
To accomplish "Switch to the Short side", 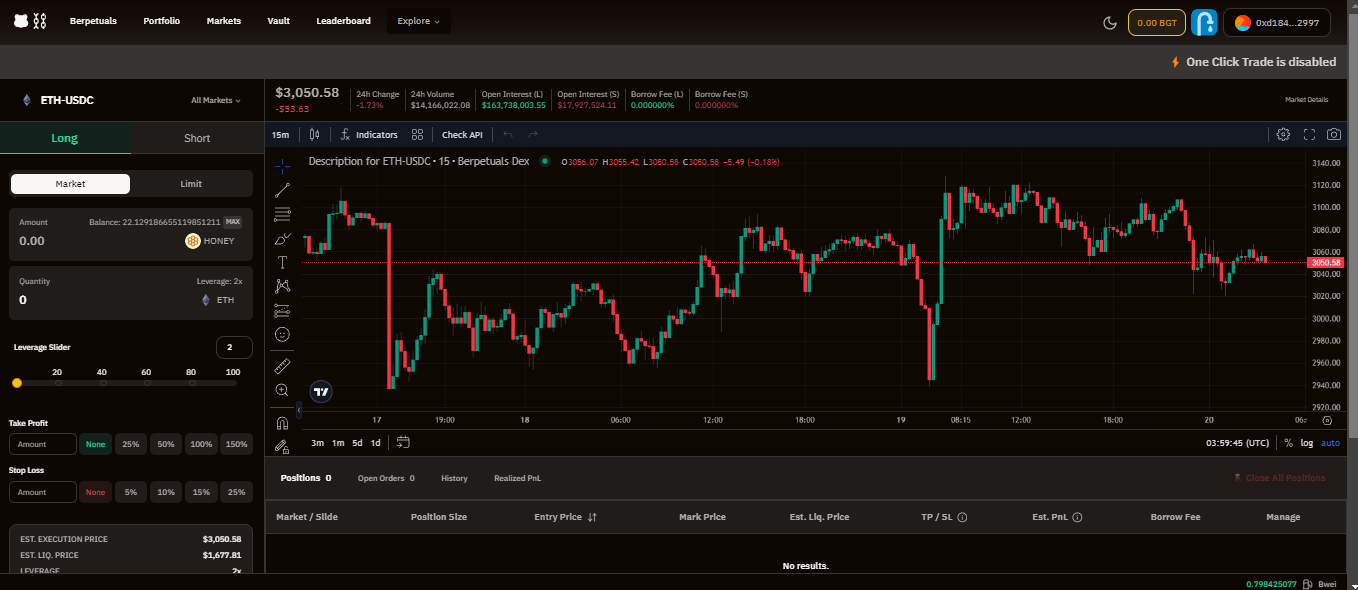I will 197,138.
